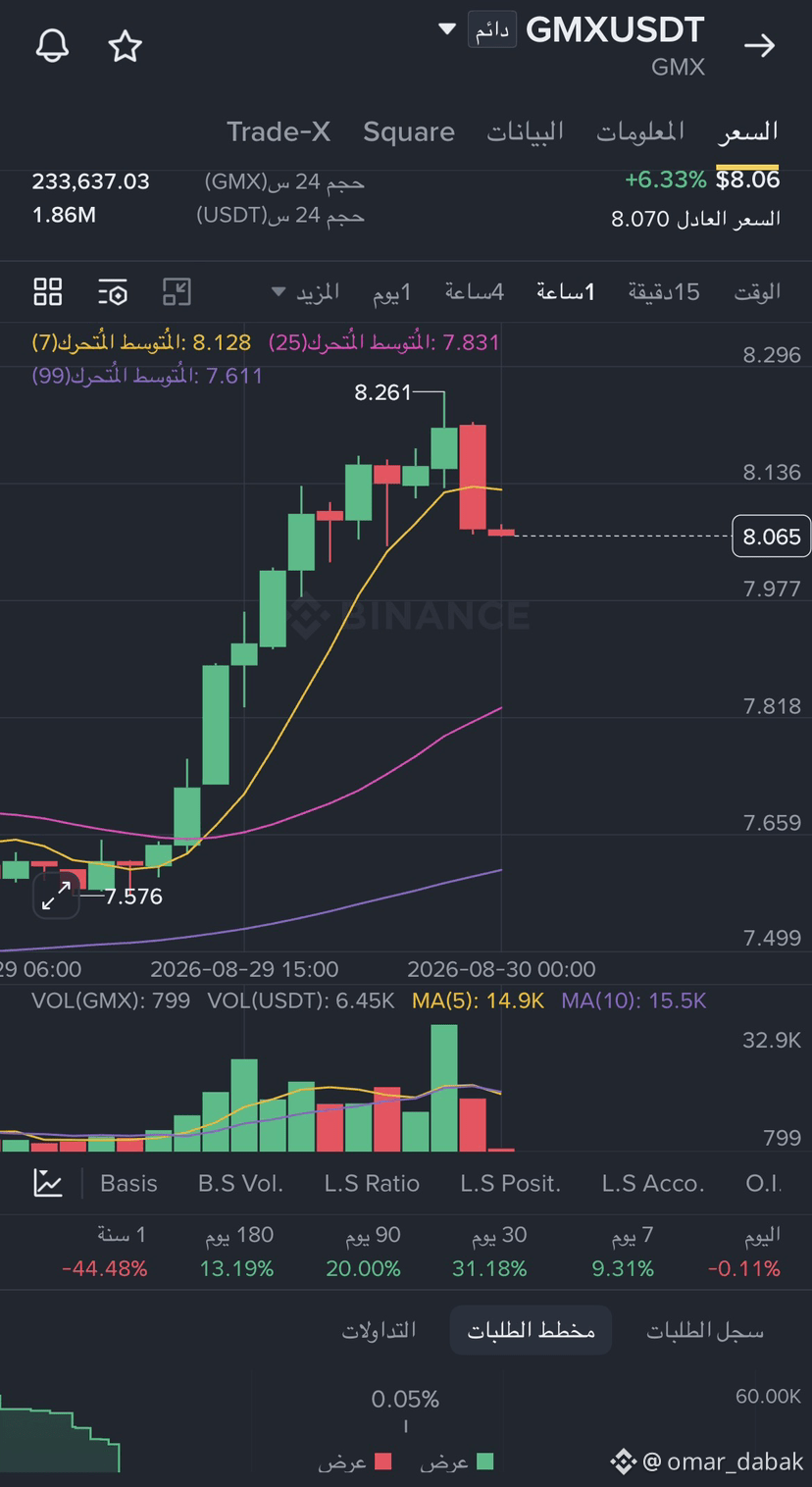Tap the chart shrink/collapse icon in toolbar
This screenshot has height=1487, width=812.
(177, 291)
